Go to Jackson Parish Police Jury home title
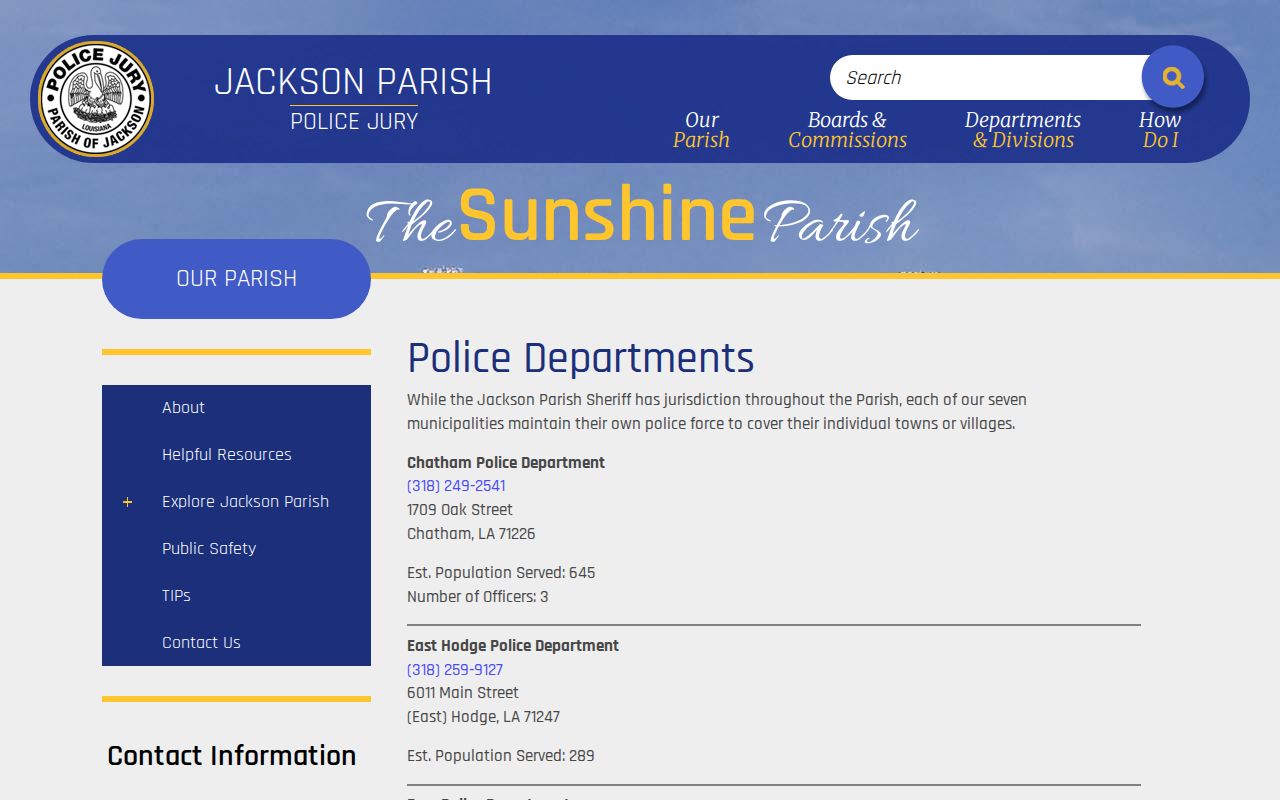The width and height of the screenshot is (1280, 800). click(353, 98)
